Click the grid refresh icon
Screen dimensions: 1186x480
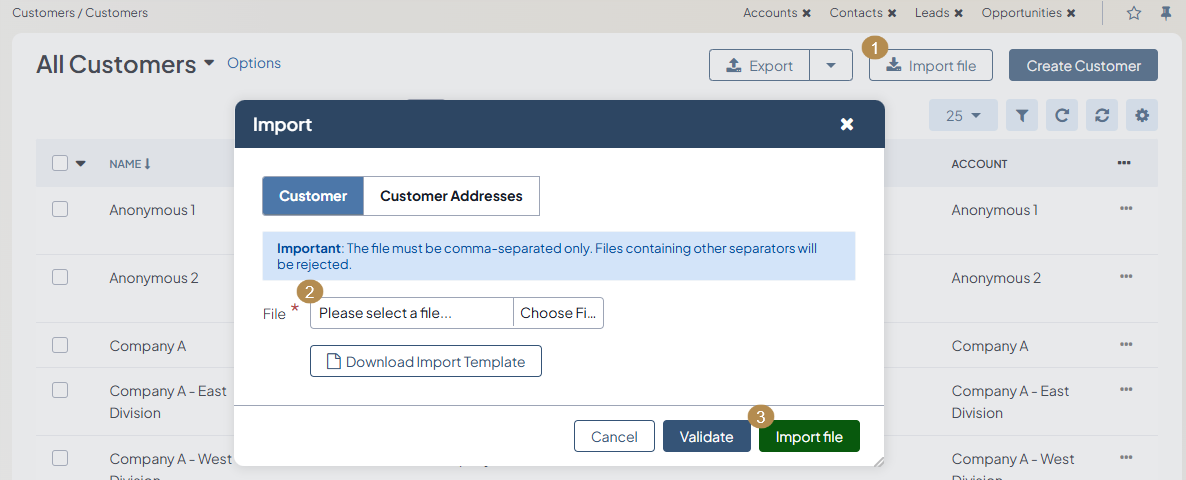(x=1062, y=116)
